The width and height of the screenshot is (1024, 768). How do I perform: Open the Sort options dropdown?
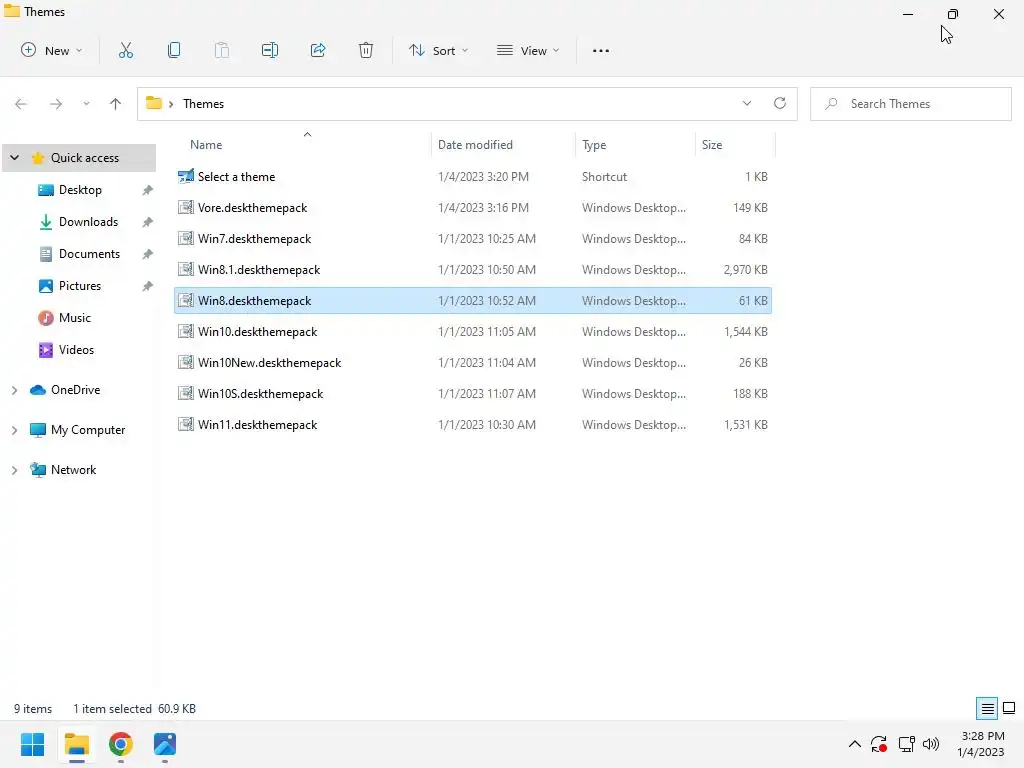(439, 50)
